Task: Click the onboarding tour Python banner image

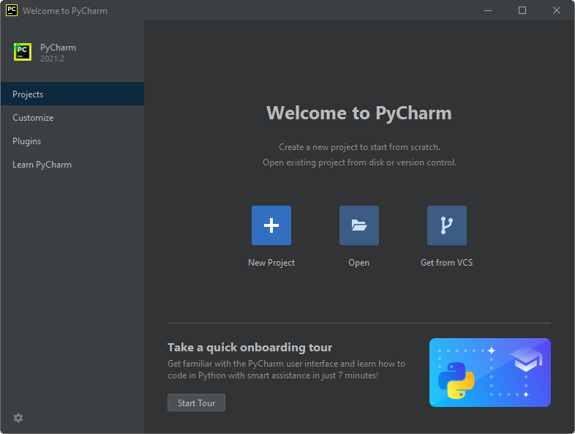Action: tap(490, 372)
